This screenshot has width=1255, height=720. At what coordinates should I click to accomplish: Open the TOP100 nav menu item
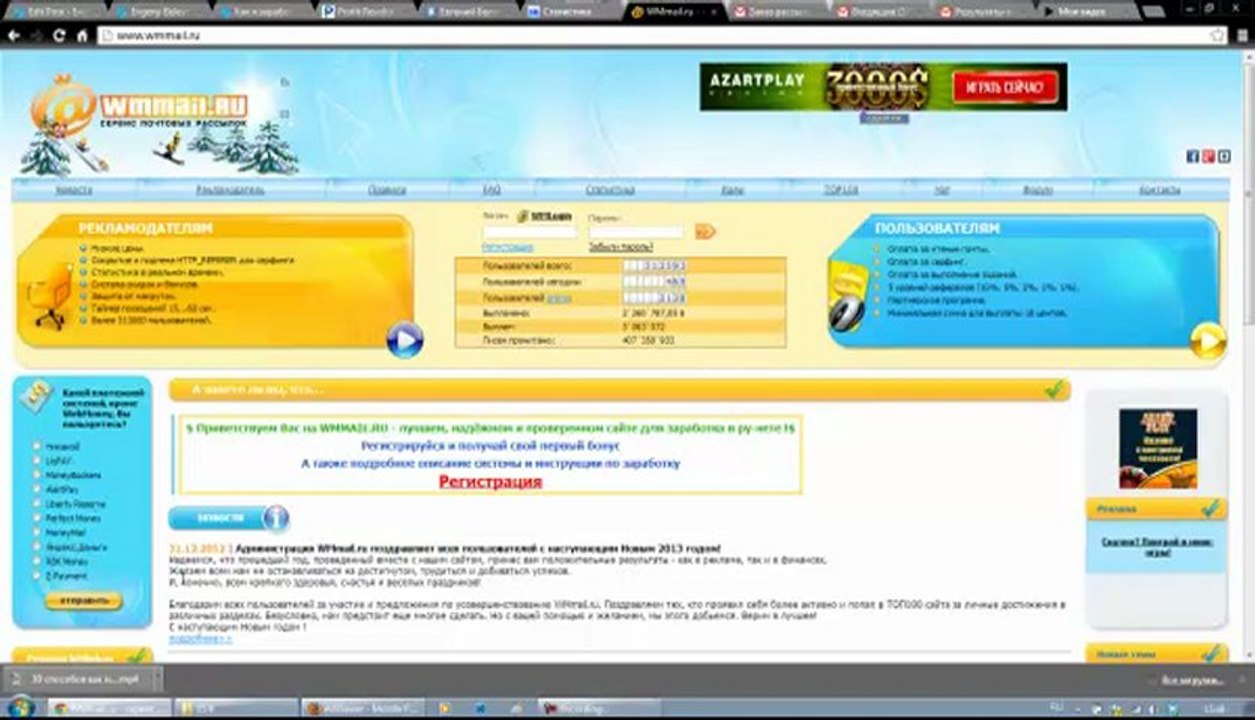point(841,189)
